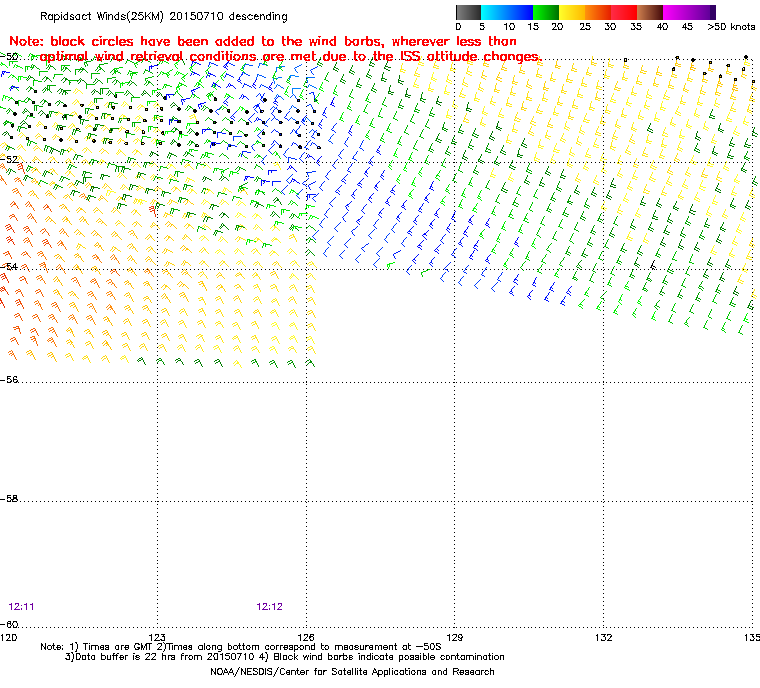Click the '129' longitude axis label
The width and height of the screenshot is (760, 688).
click(x=455, y=637)
